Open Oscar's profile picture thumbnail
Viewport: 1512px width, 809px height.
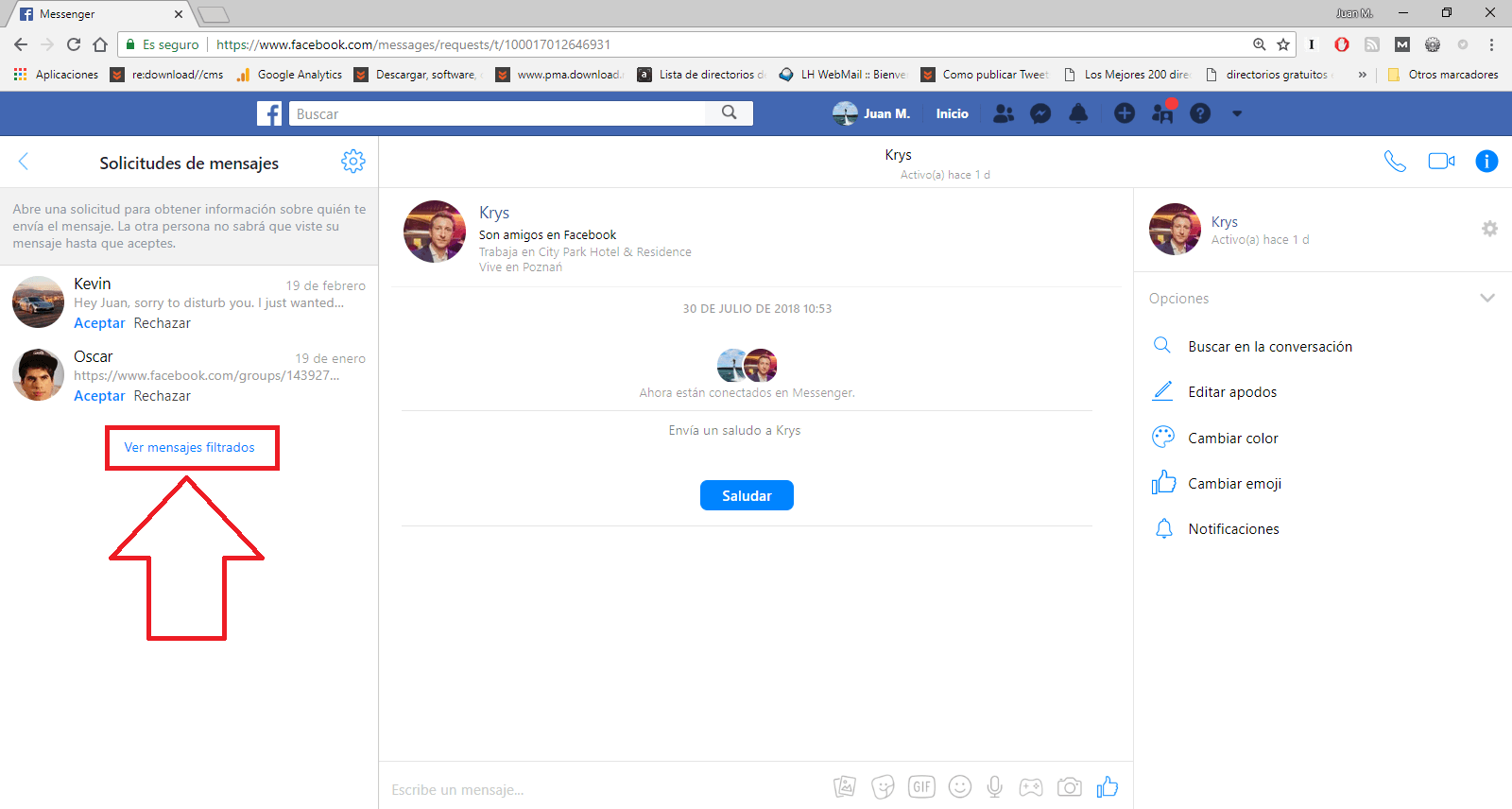38,374
